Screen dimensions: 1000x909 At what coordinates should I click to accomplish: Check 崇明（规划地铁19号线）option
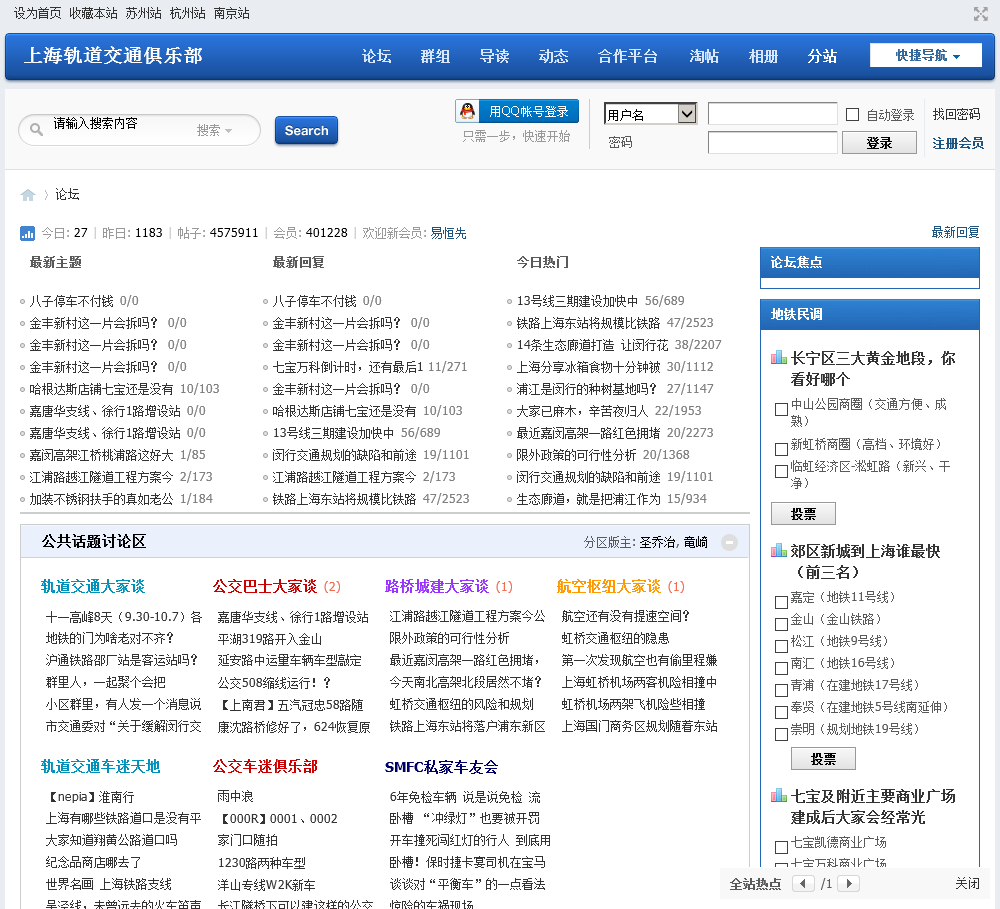(781, 734)
